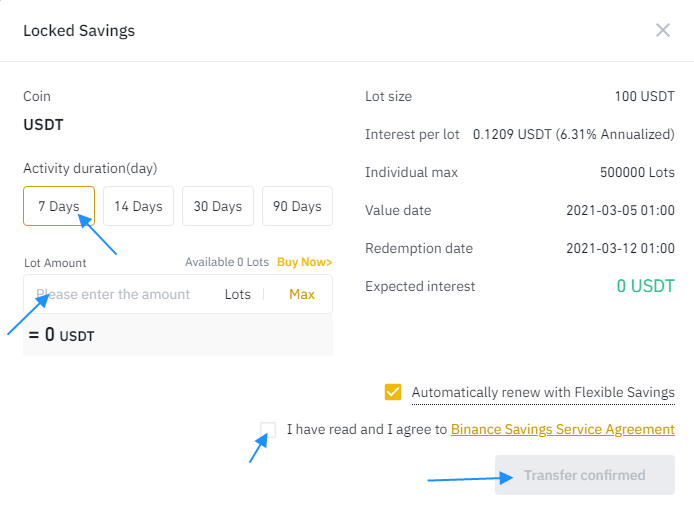Image resolution: width=694 pixels, height=516 pixels.
Task: Click the Transfer confirmed button
Action: (585, 475)
